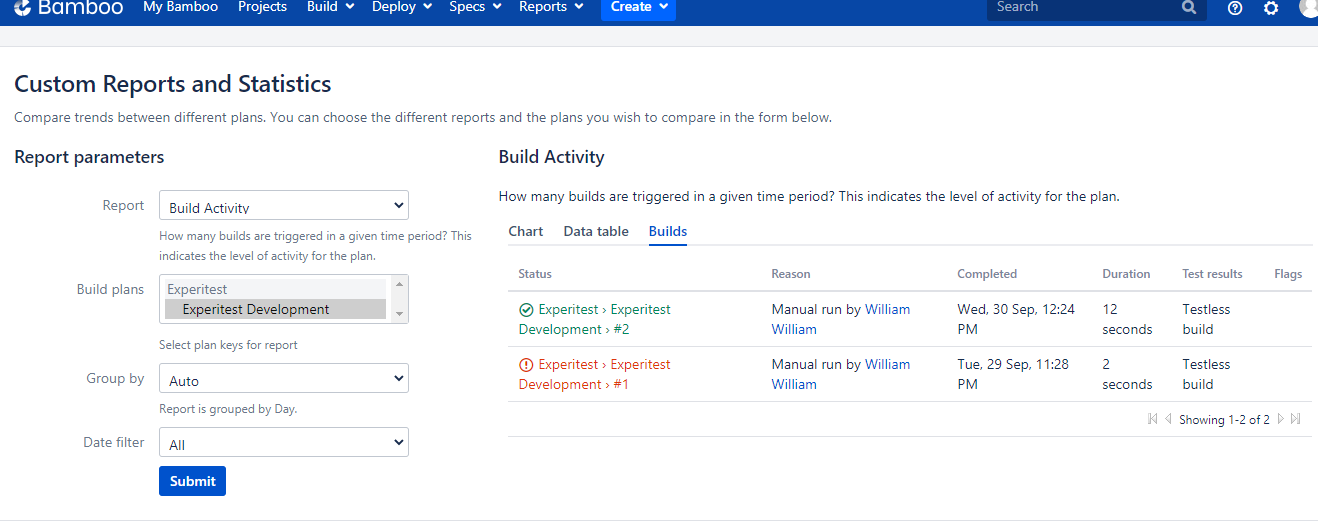
Task: Open the administration gear icon
Action: (1271, 8)
